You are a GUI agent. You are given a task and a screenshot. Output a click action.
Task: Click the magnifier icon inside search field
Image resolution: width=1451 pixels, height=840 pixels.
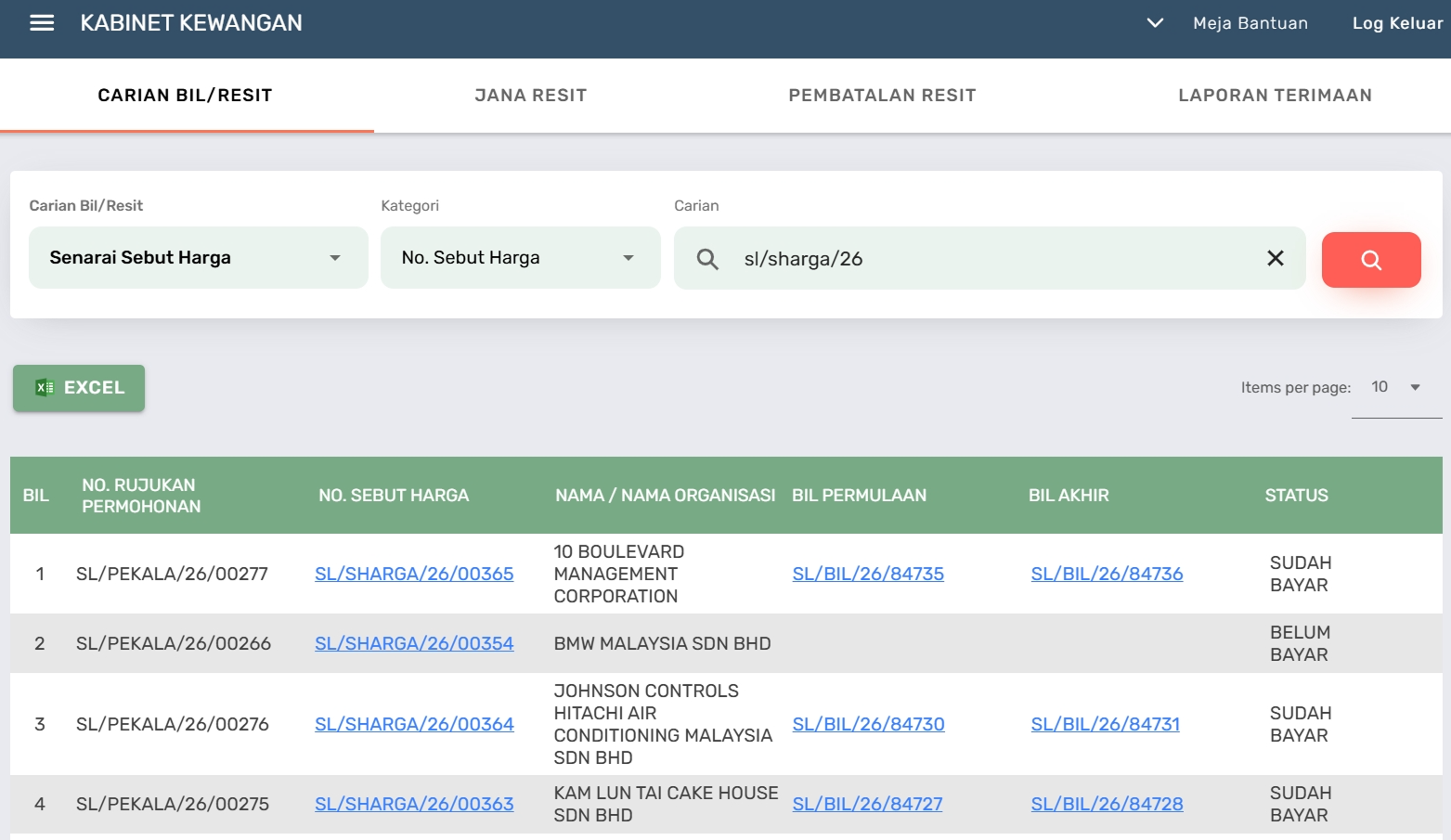[707, 259]
